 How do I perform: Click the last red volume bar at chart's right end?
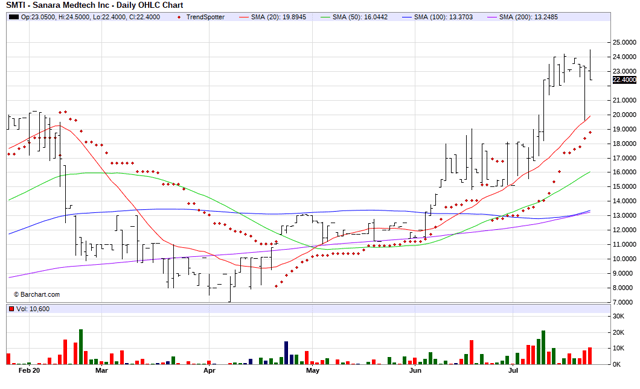[x=590, y=356]
